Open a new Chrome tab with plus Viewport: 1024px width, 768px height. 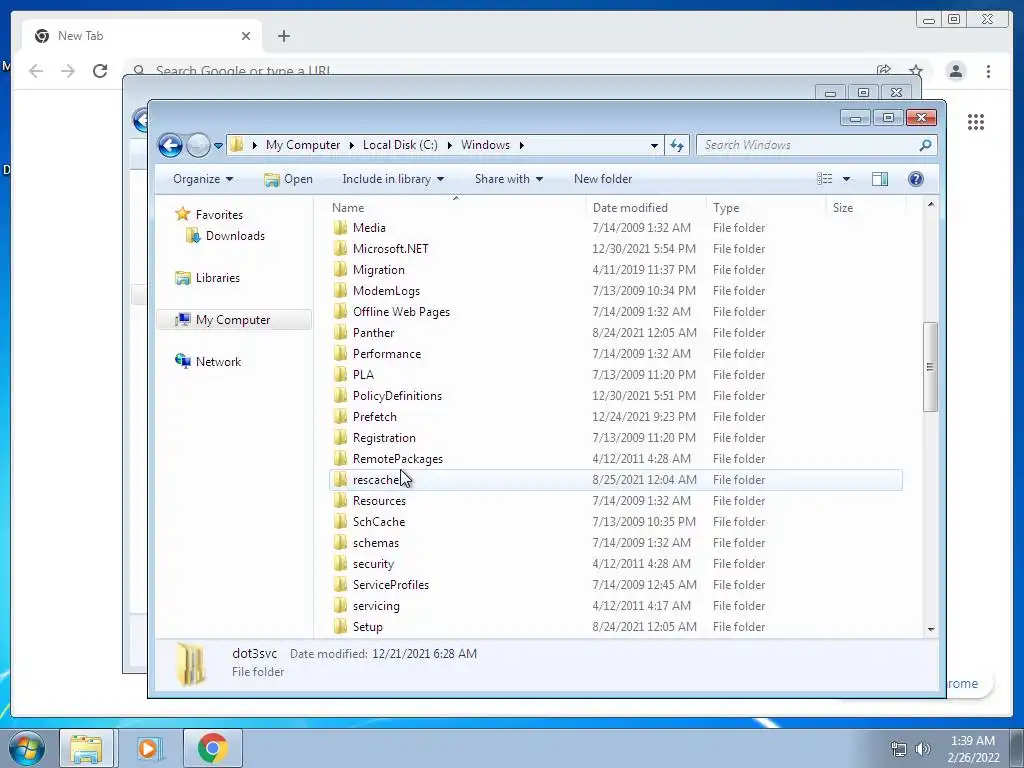(x=283, y=36)
